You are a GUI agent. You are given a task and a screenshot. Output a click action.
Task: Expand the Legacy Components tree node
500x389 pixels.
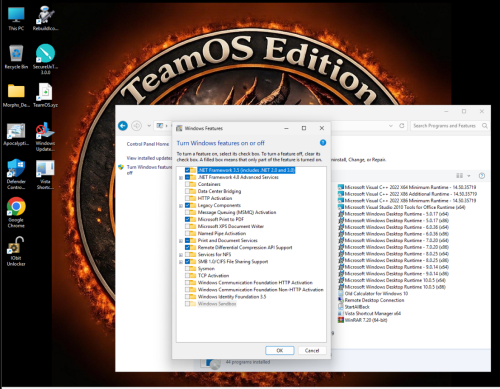coord(181,206)
